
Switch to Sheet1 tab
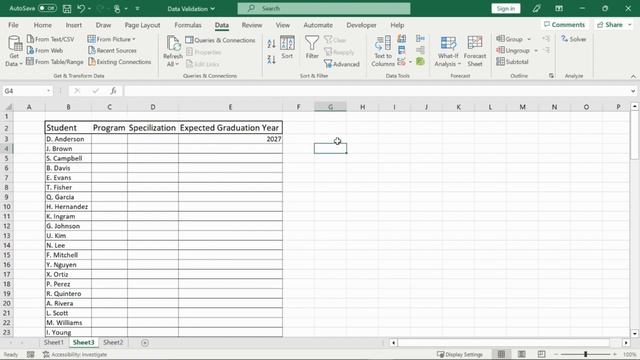click(x=54, y=343)
